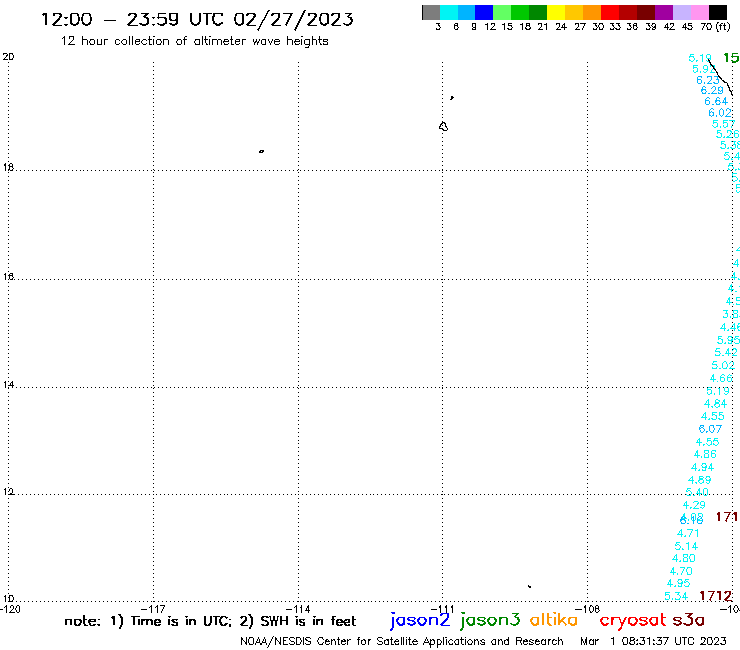Click the NOAA/NESDIS credit line
This screenshot has height=650, width=740.
click(402, 641)
